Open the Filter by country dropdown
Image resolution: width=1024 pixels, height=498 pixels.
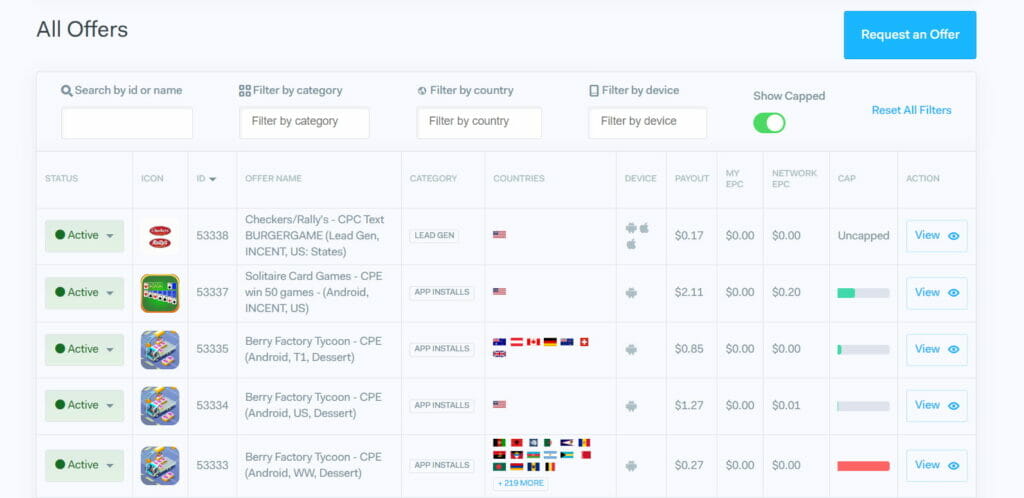(x=479, y=123)
